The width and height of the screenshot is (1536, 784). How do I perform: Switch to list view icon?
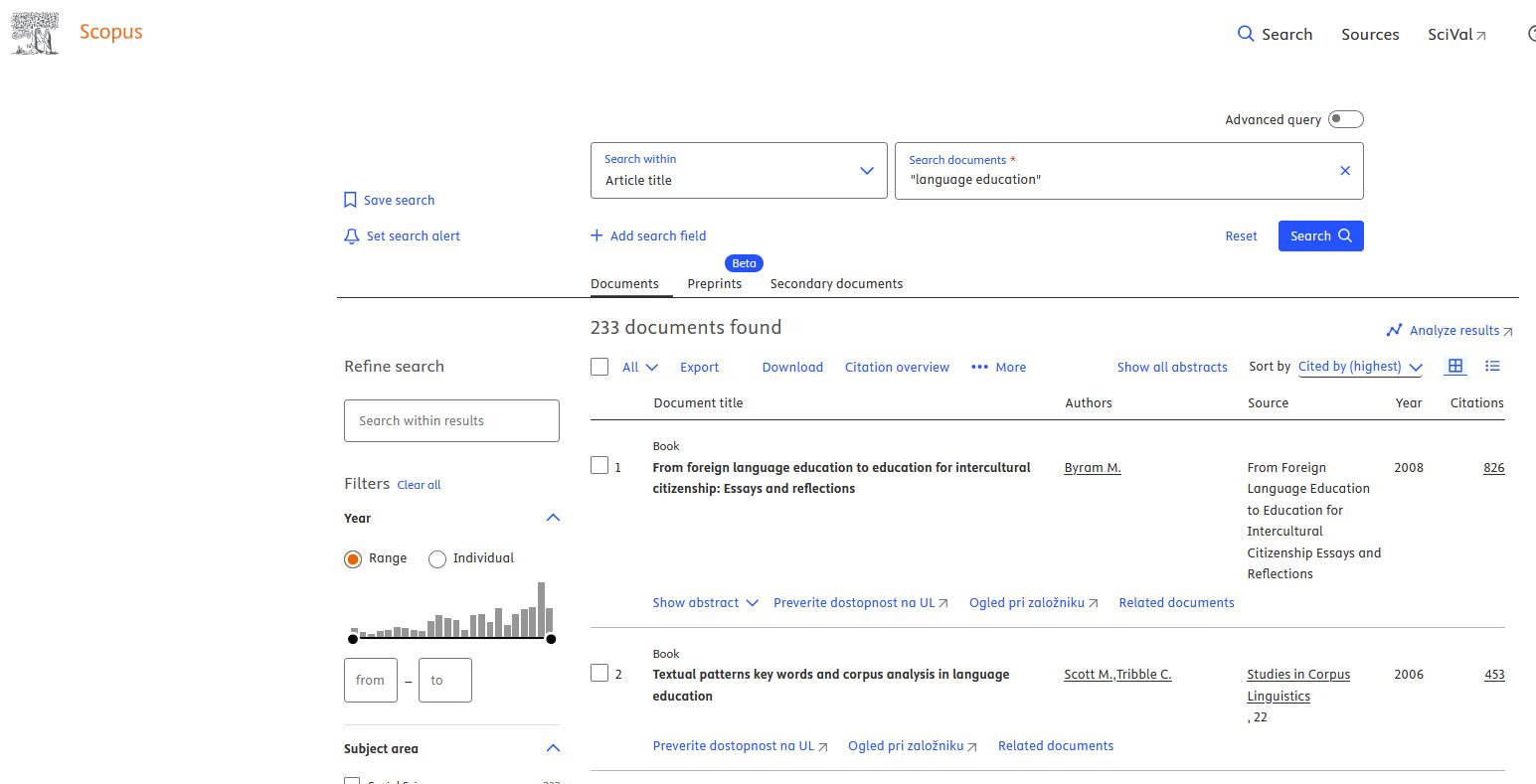pos(1492,366)
